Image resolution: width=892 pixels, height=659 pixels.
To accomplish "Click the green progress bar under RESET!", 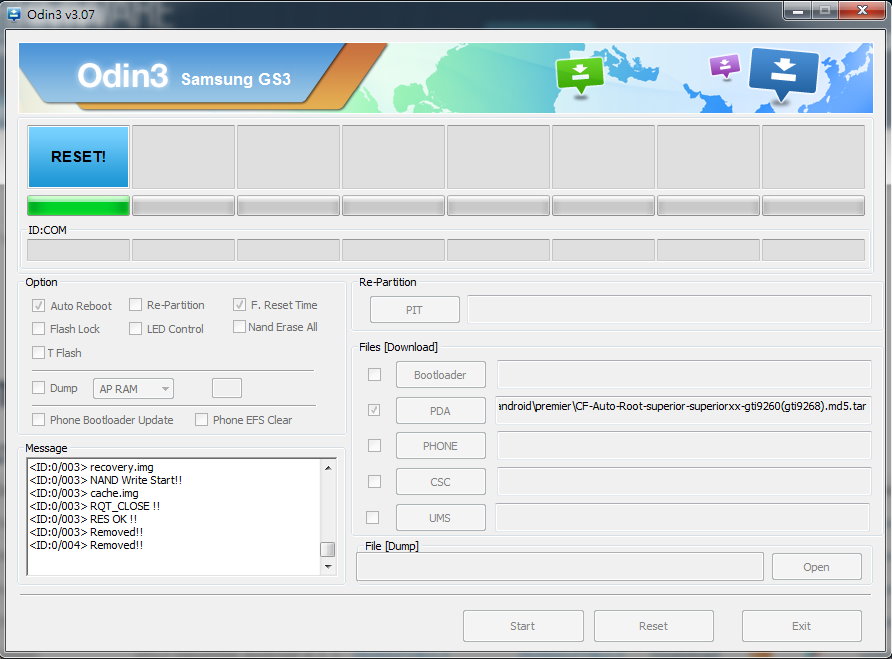I will click(x=79, y=205).
